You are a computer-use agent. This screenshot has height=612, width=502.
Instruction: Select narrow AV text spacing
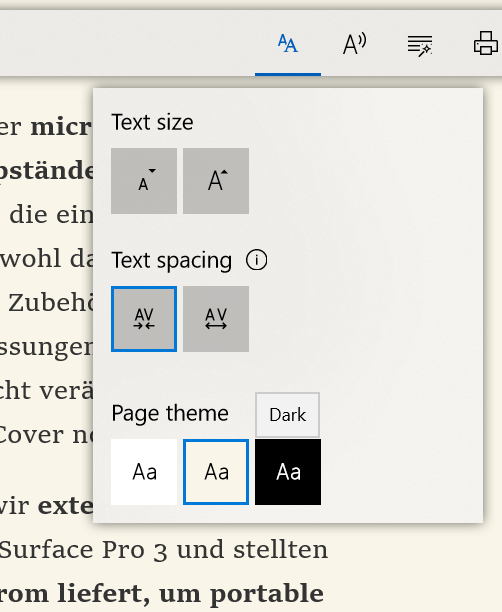coord(144,319)
